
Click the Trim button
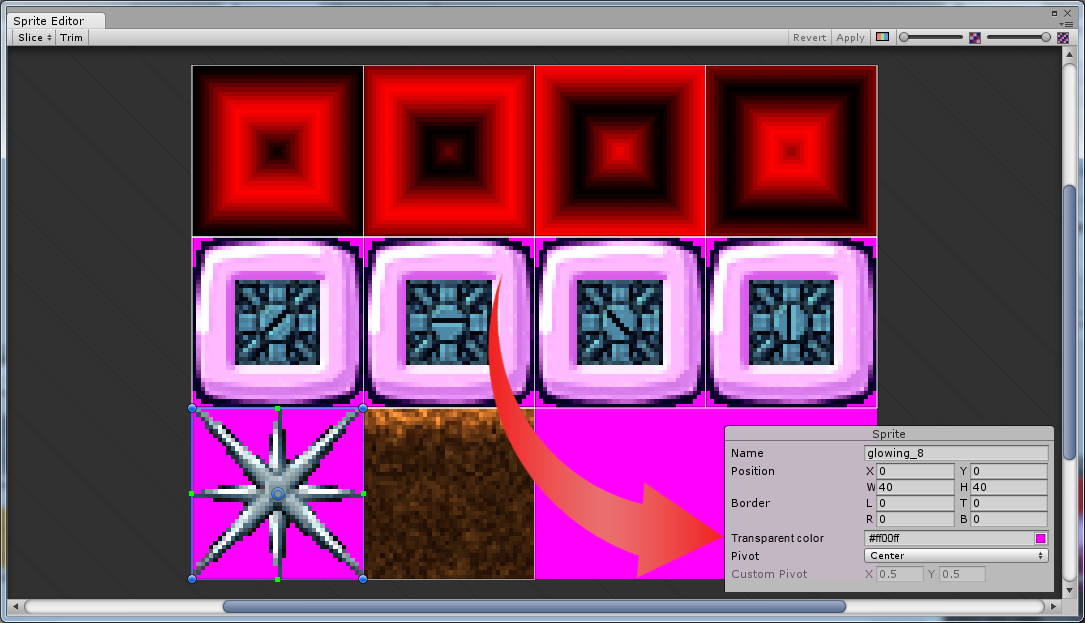[x=71, y=37]
